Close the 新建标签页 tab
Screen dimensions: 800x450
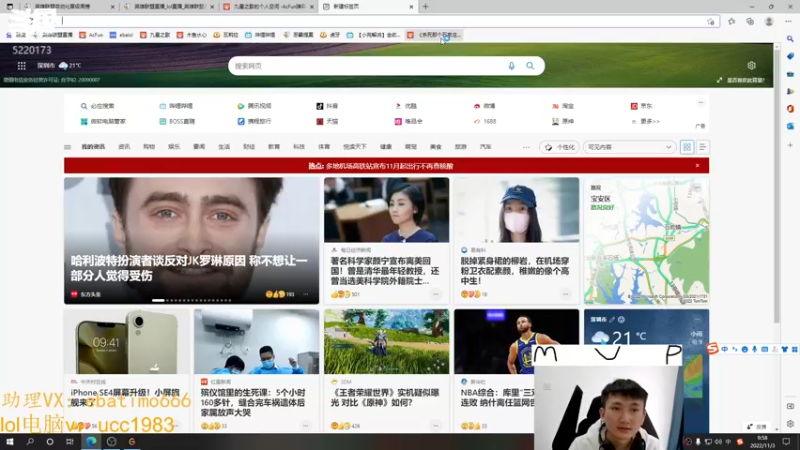[411, 7]
